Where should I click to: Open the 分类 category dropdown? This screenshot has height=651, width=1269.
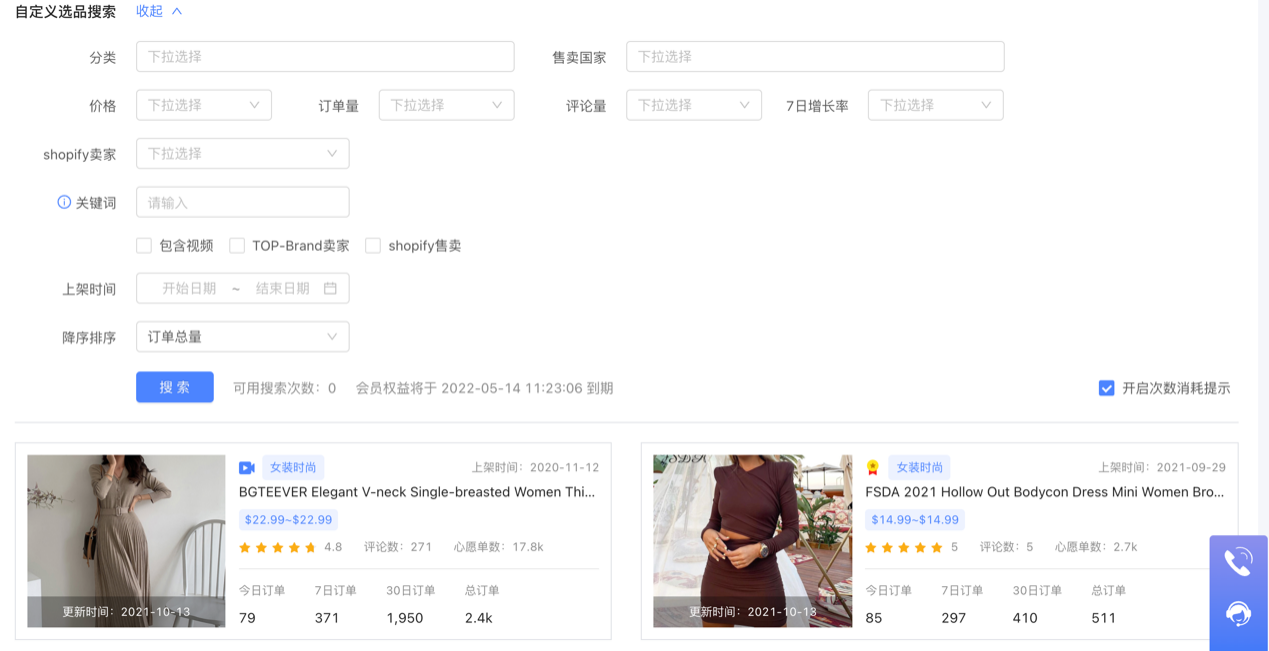pyautogui.click(x=325, y=56)
